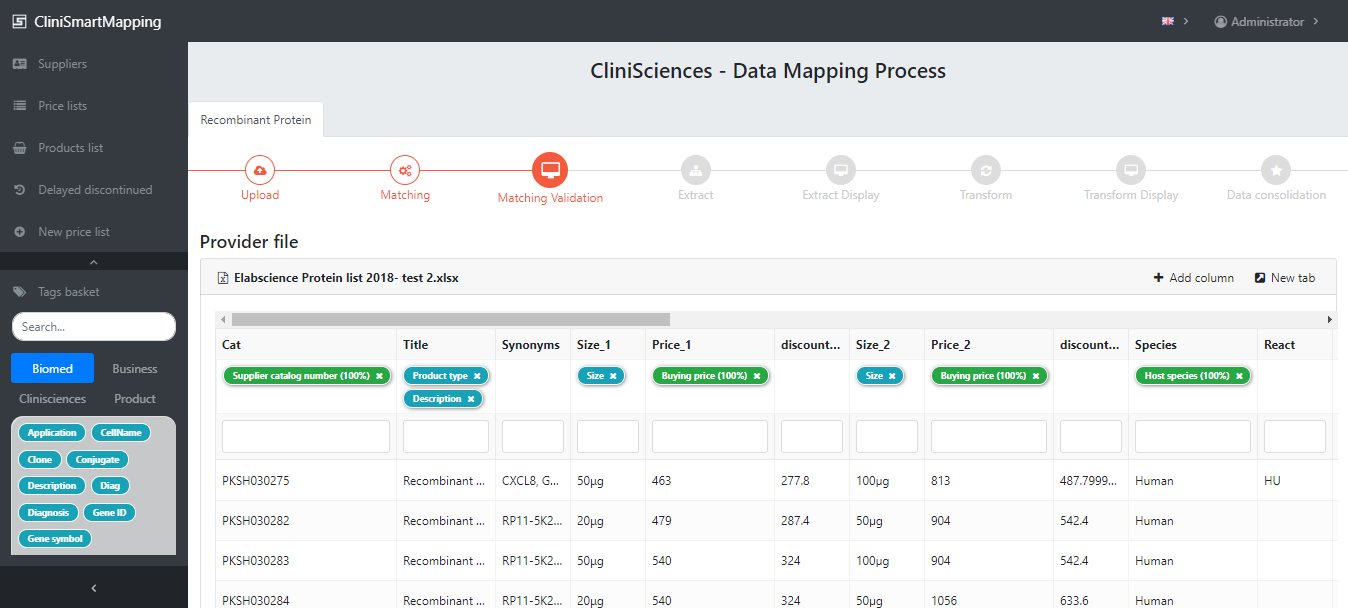Select the Clinisciences tag category
This screenshot has height=608, width=1348.
pos(52,398)
